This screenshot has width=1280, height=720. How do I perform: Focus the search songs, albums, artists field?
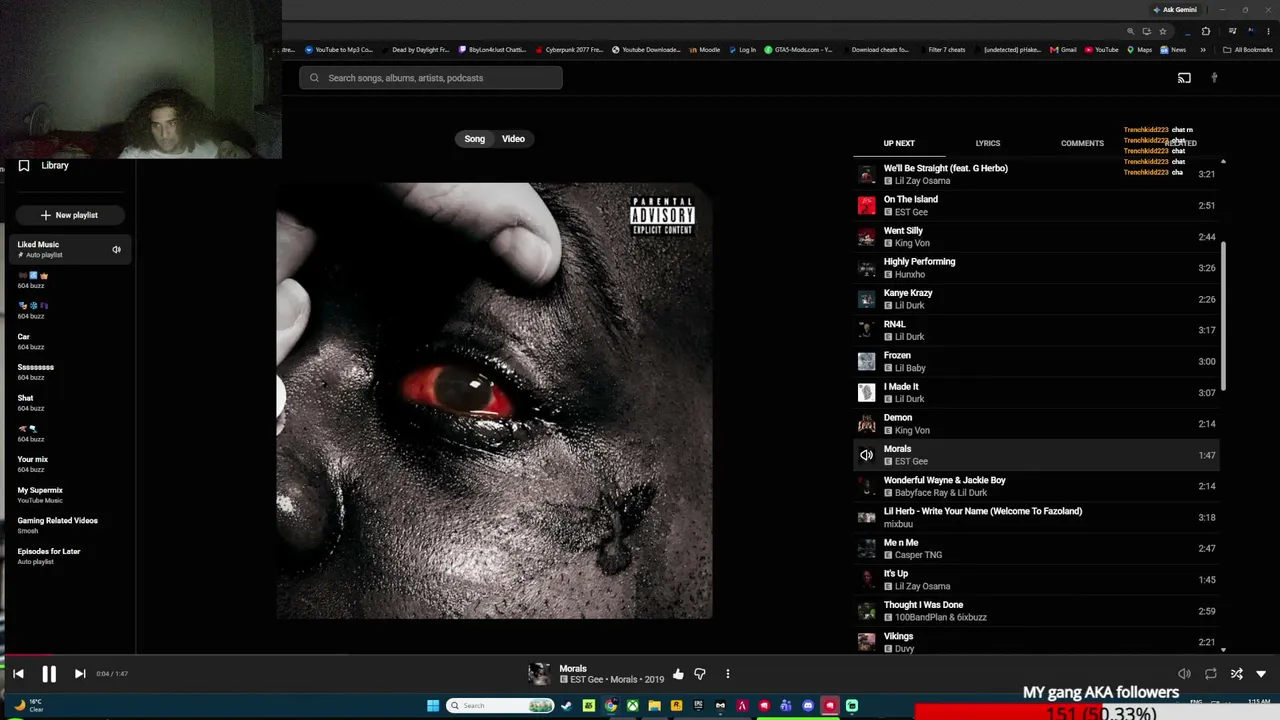coord(431,78)
